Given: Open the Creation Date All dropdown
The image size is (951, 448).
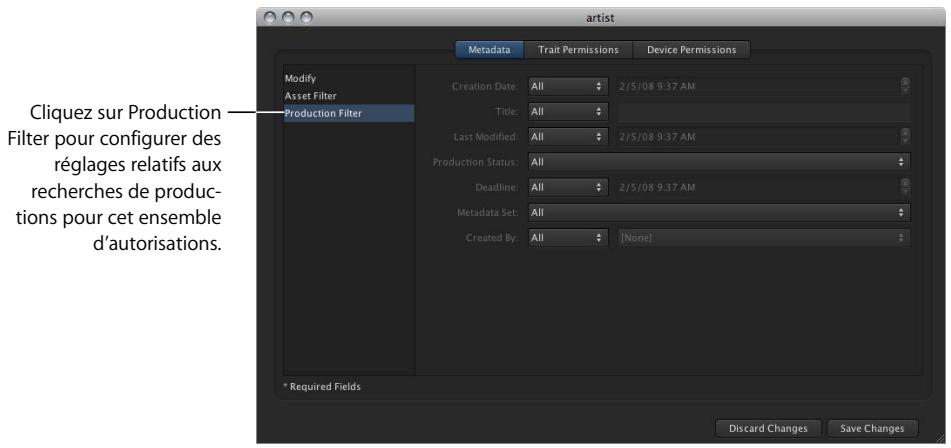Looking at the screenshot, I should click(568, 87).
